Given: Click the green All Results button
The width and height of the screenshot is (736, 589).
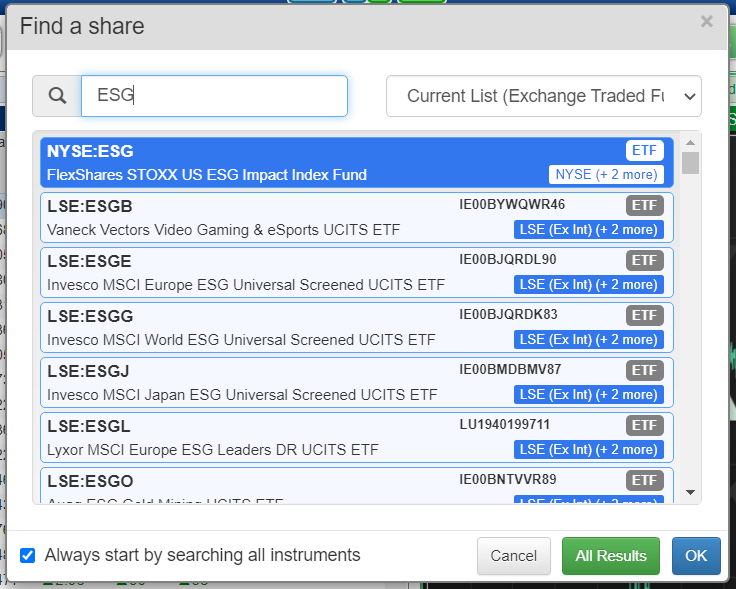Looking at the screenshot, I should [x=611, y=556].
